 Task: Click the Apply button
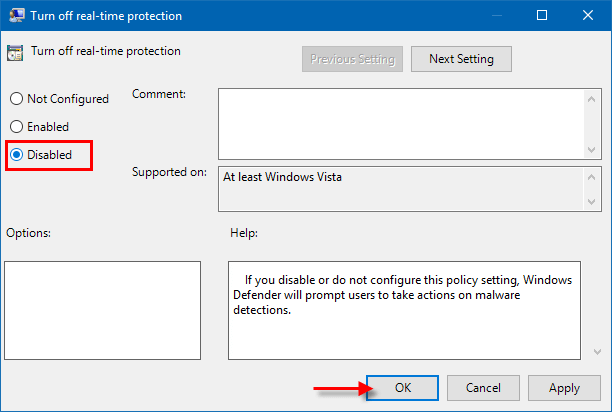coord(564,387)
